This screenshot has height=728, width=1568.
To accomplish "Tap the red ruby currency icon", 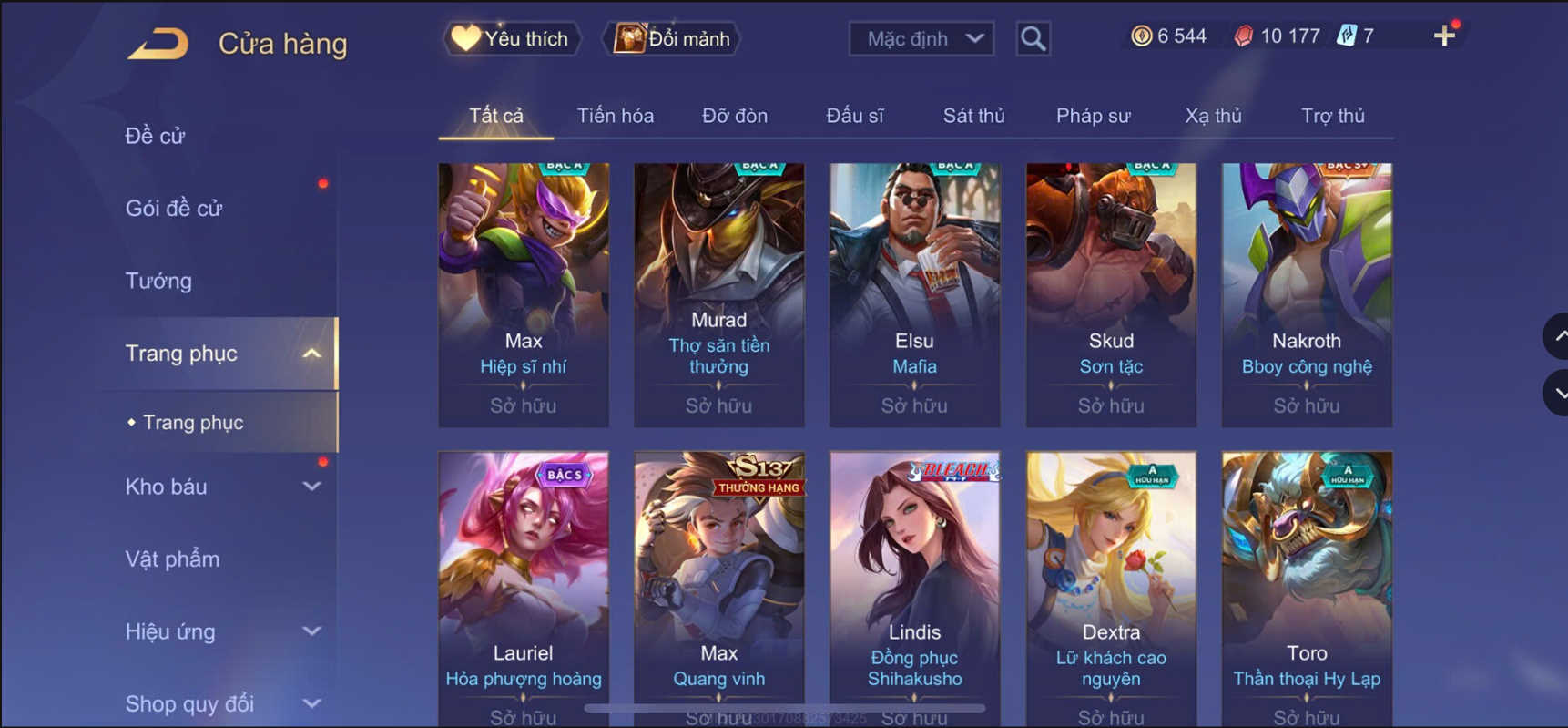I will 1243,36.
